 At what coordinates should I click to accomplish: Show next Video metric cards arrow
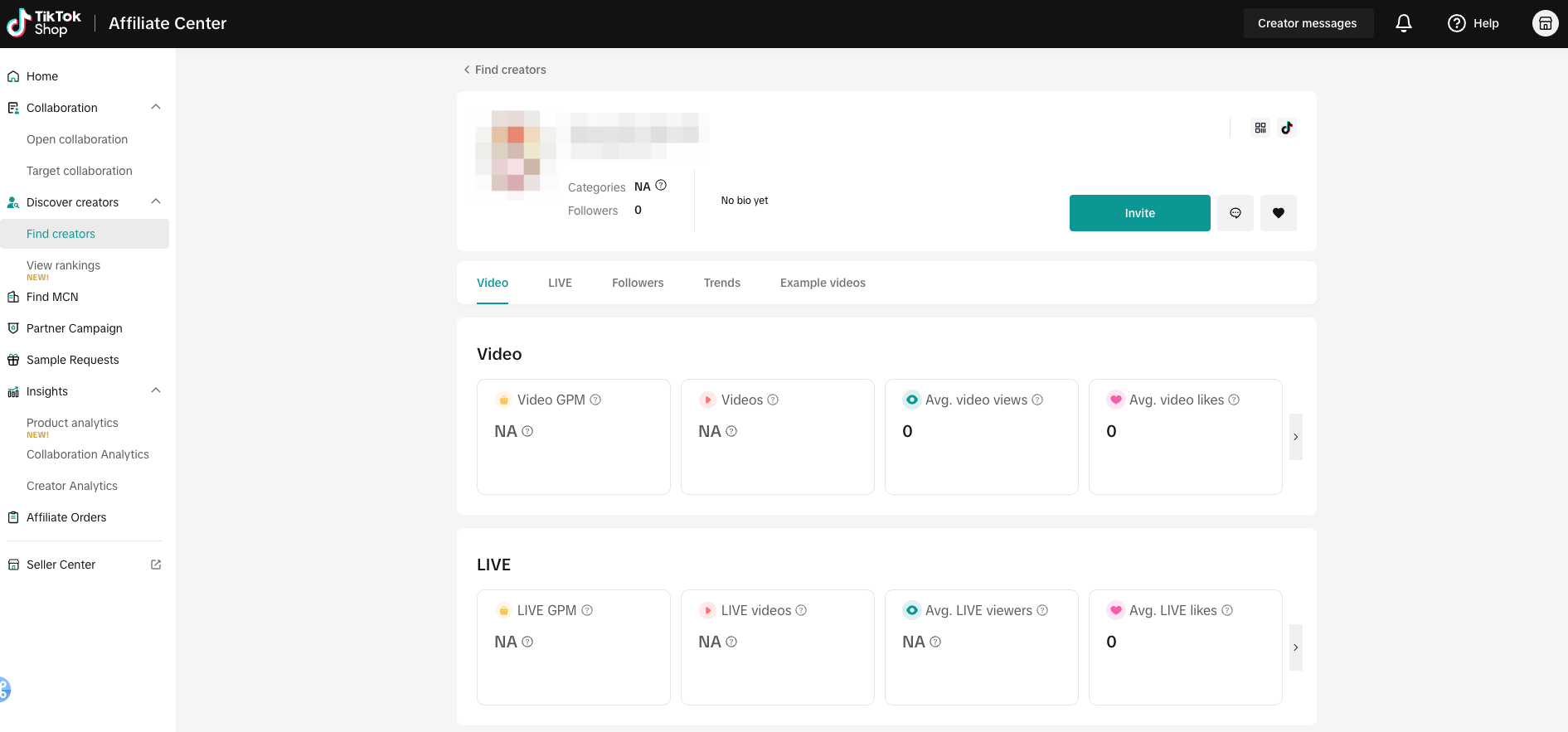(x=1296, y=437)
